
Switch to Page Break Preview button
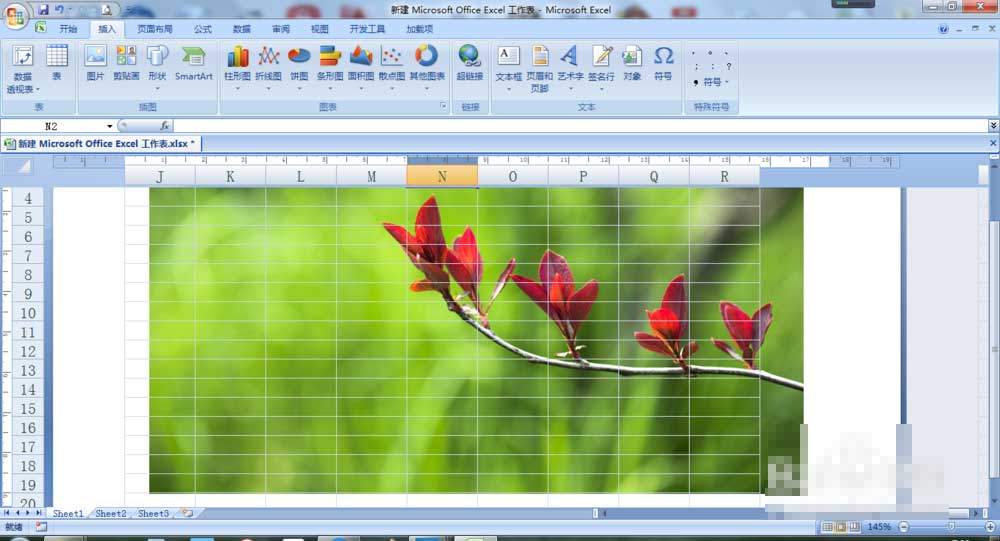[855, 527]
